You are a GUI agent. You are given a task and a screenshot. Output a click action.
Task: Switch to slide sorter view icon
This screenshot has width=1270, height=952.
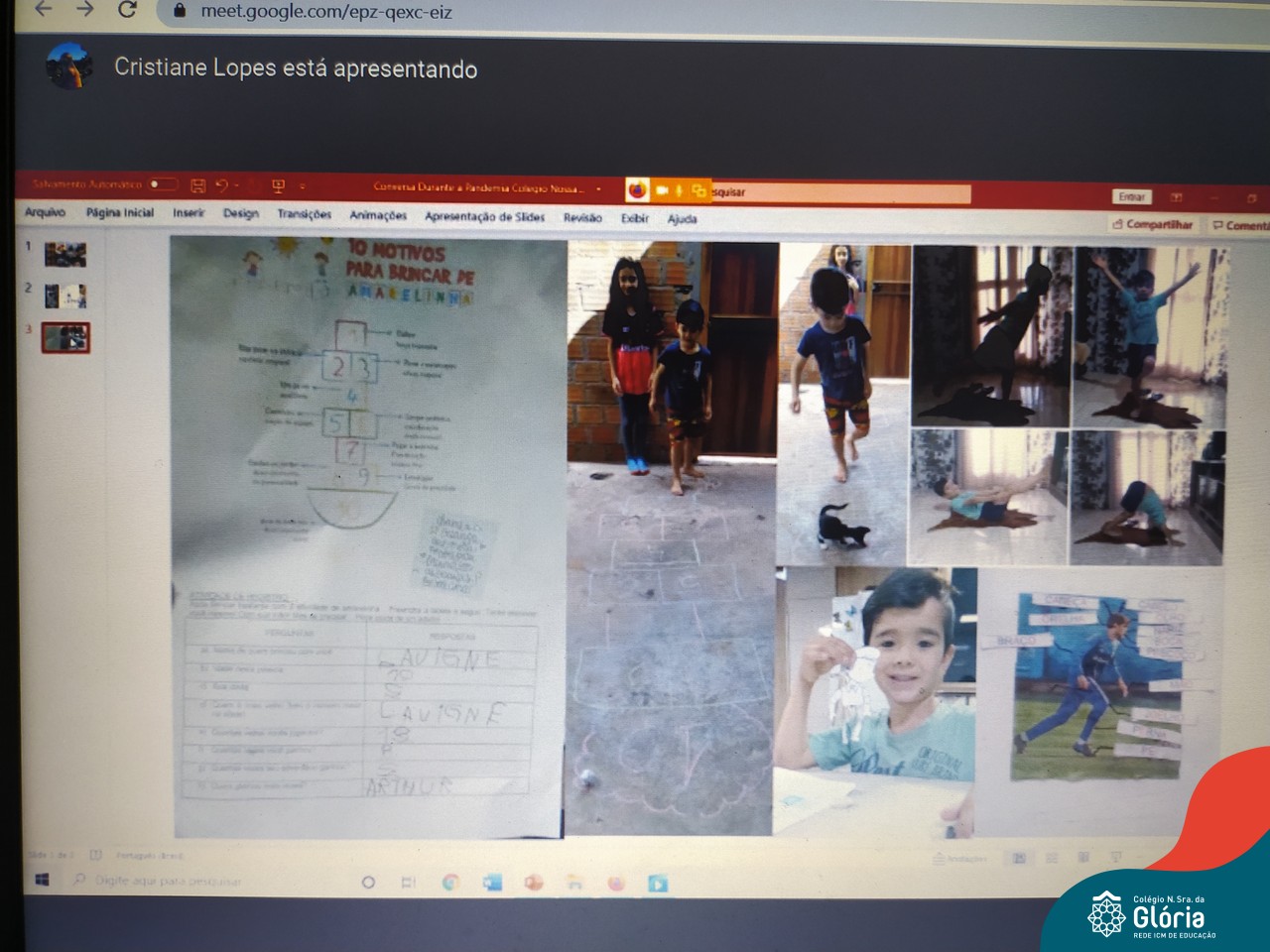[x=1052, y=858]
